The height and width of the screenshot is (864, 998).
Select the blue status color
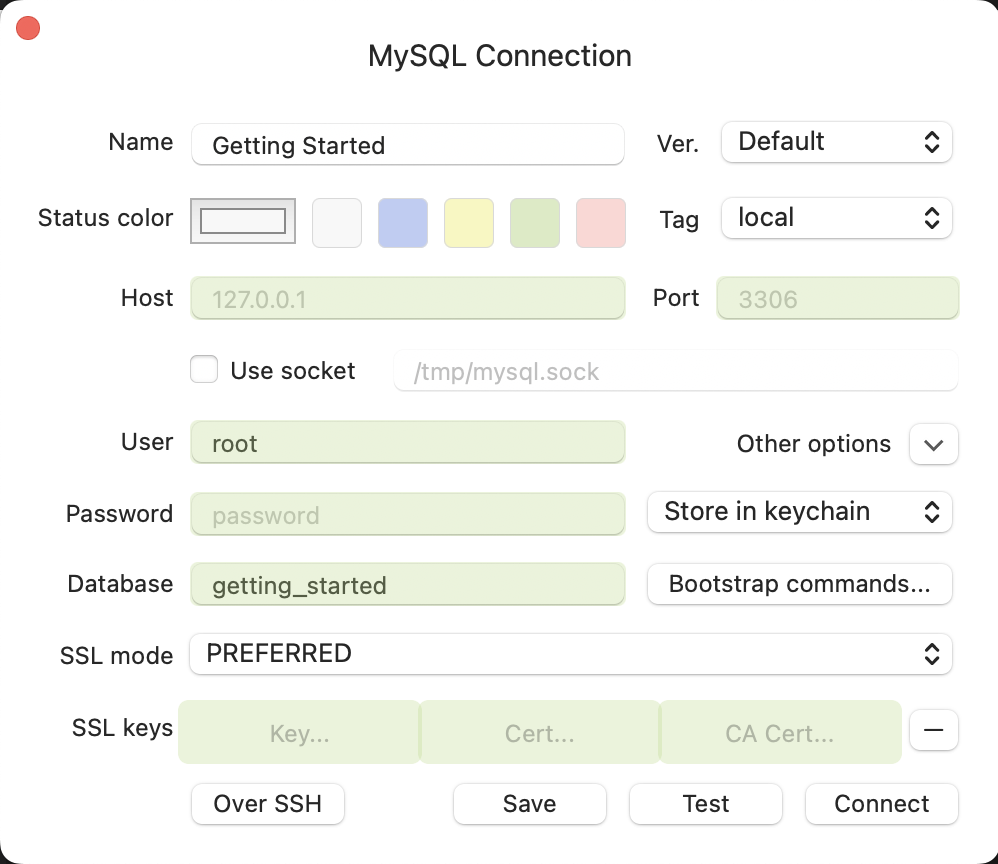tap(403, 222)
